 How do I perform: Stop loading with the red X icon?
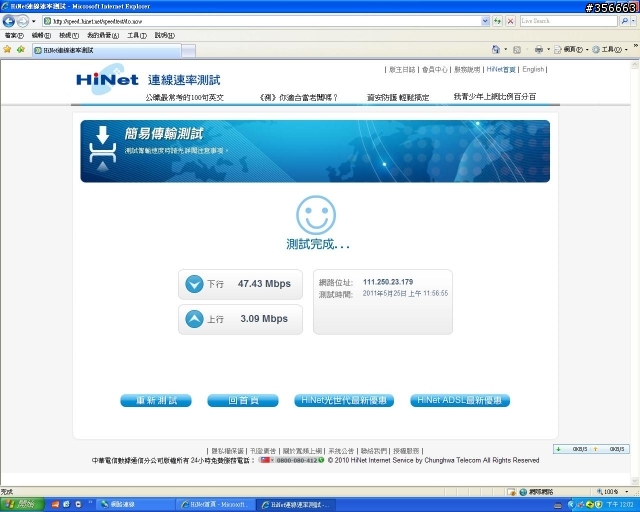[510, 21]
